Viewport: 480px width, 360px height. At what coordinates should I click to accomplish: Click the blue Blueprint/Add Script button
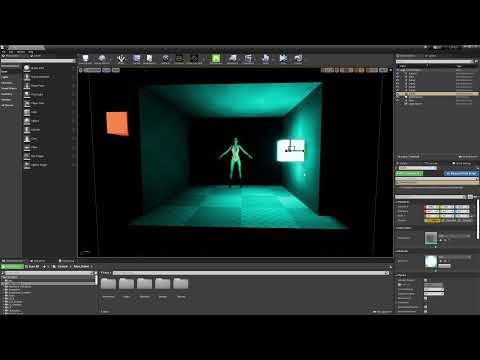pos(462,173)
